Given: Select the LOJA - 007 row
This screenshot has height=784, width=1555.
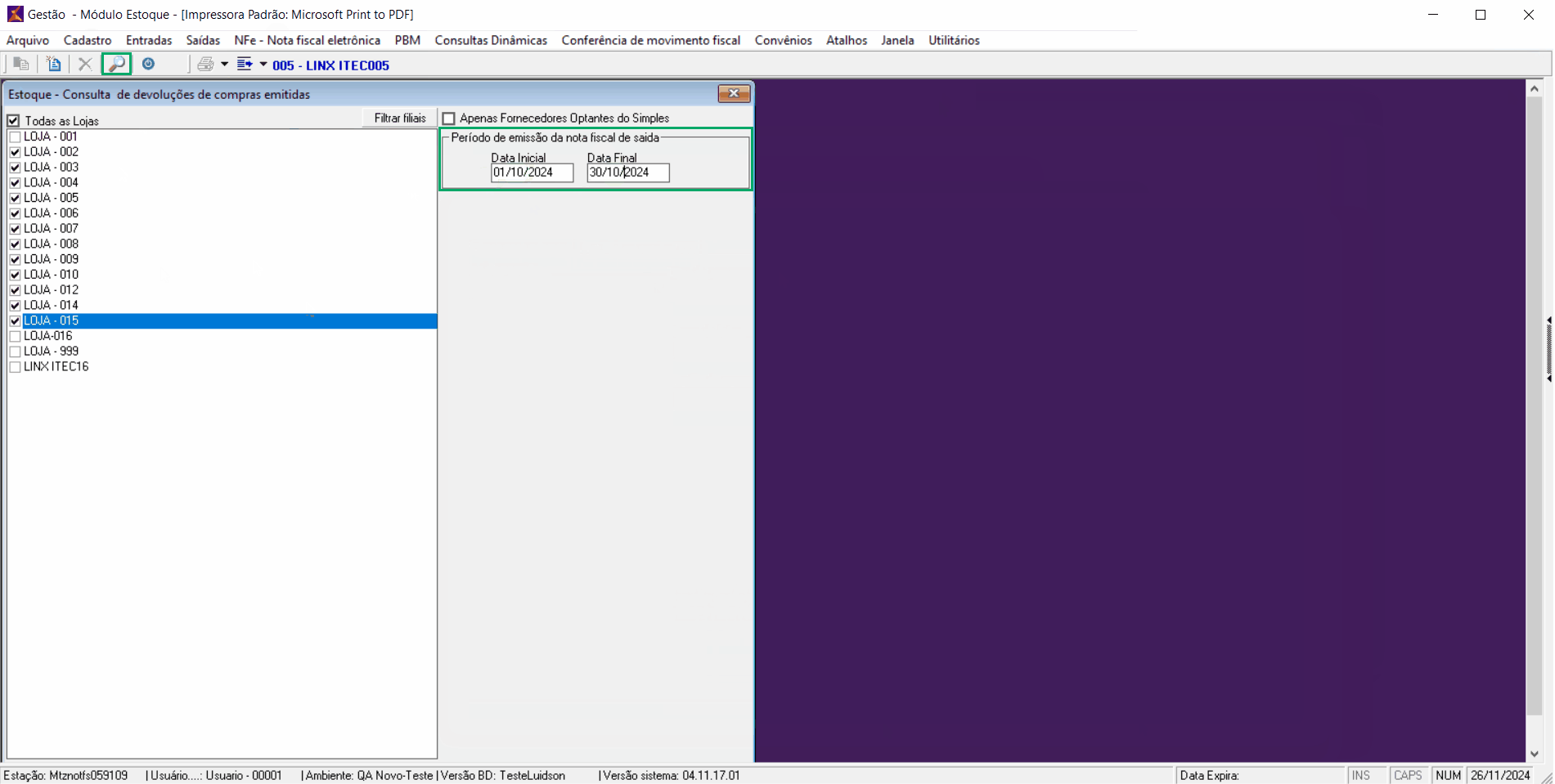Looking at the screenshot, I should [x=222, y=229].
